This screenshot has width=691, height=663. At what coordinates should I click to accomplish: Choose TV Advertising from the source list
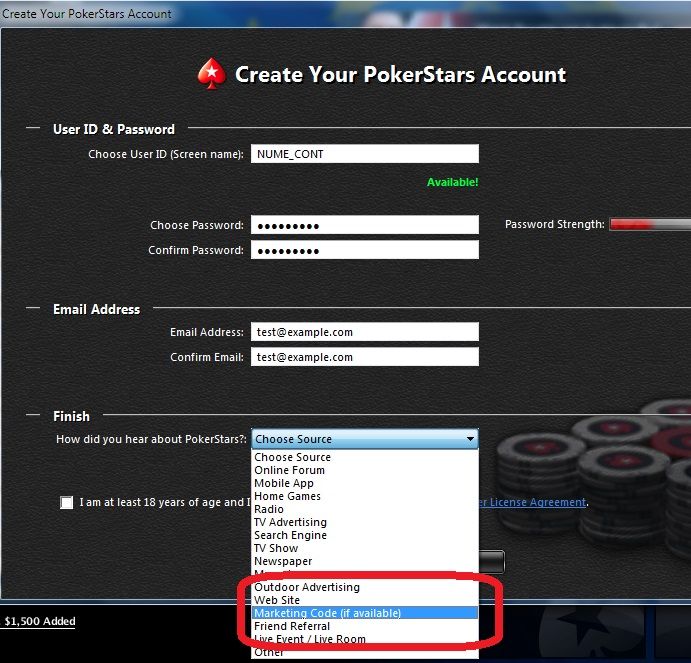(x=365, y=522)
